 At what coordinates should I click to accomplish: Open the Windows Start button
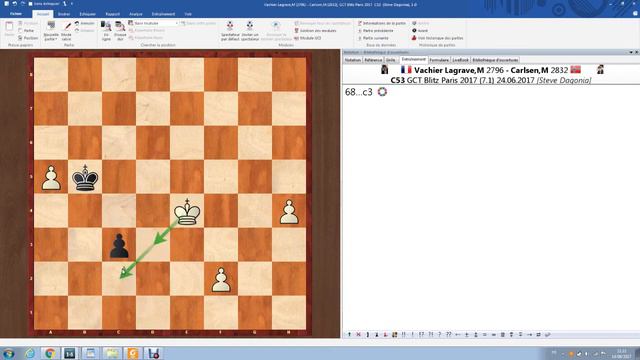(8, 353)
